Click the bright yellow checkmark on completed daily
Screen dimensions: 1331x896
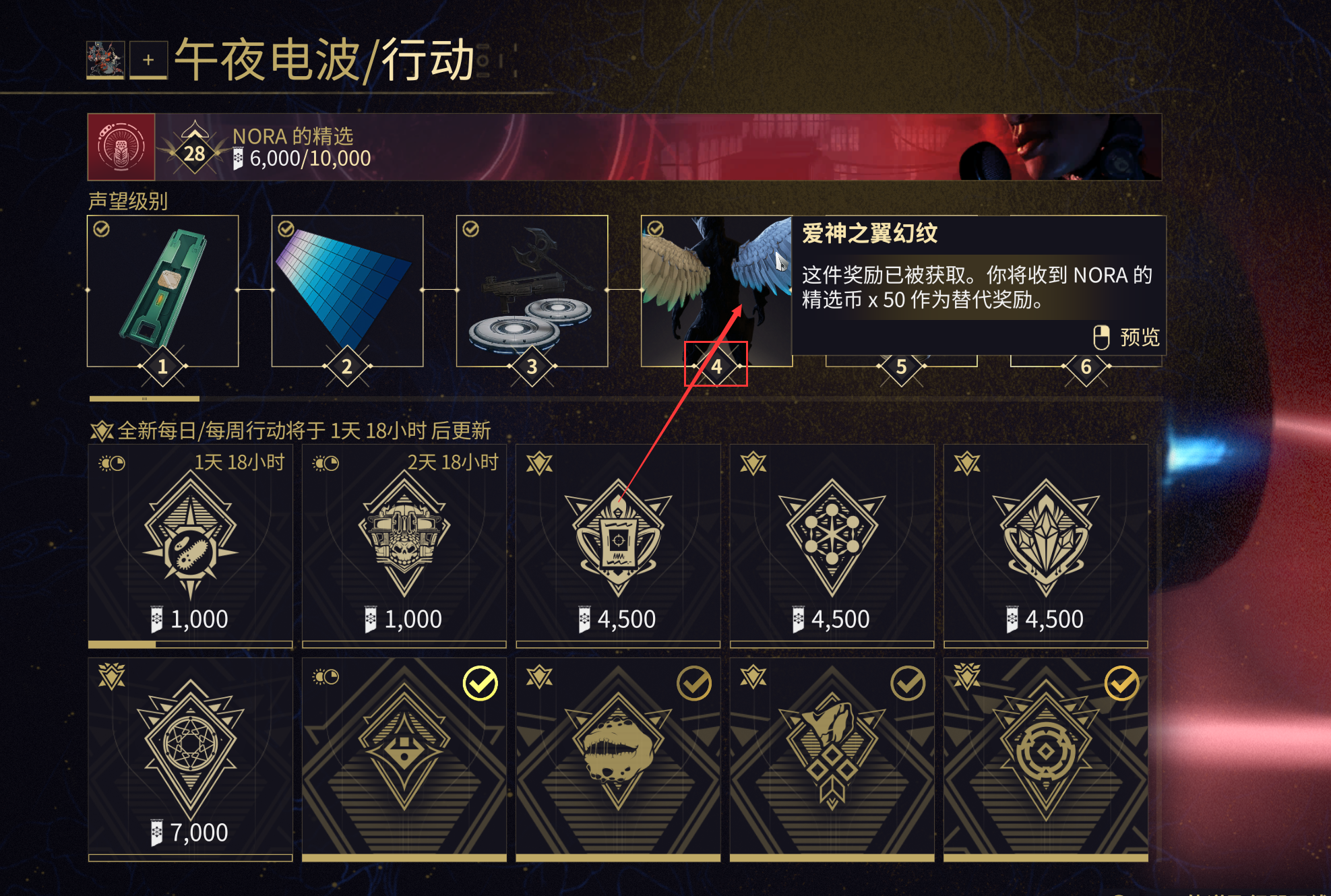pyautogui.click(x=481, y=684)
